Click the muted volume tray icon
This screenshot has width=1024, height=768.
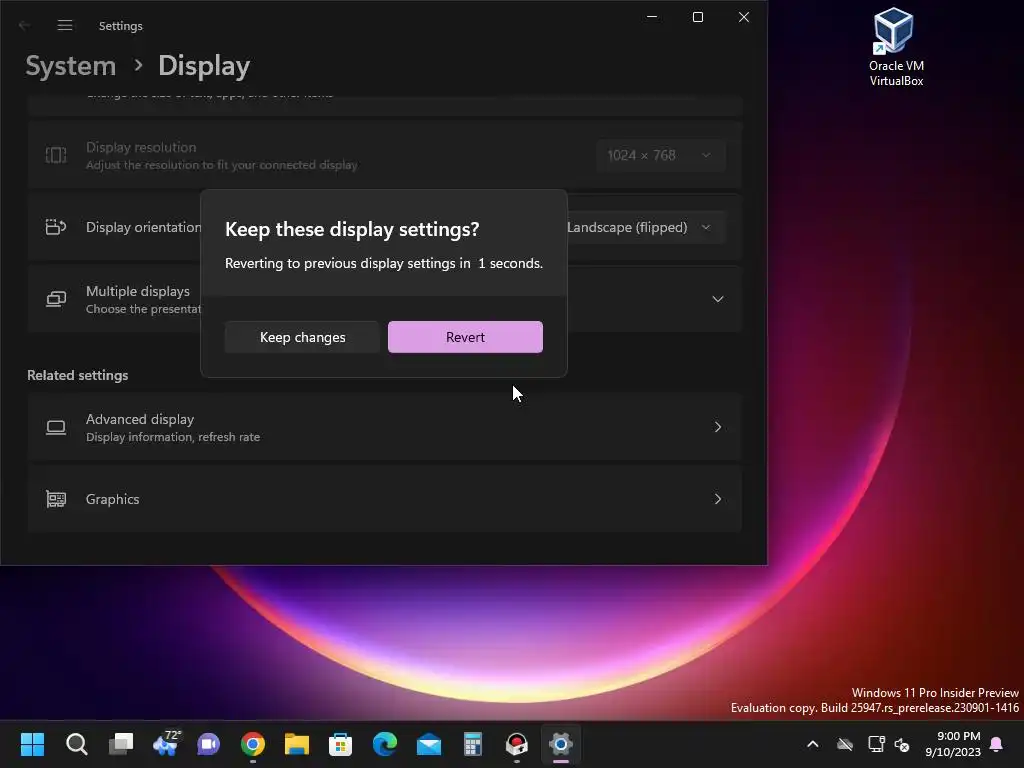(902, 744)
